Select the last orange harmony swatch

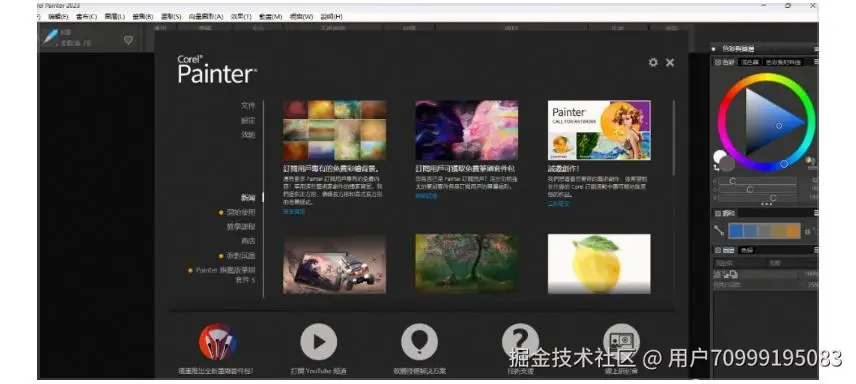(793, 231)
